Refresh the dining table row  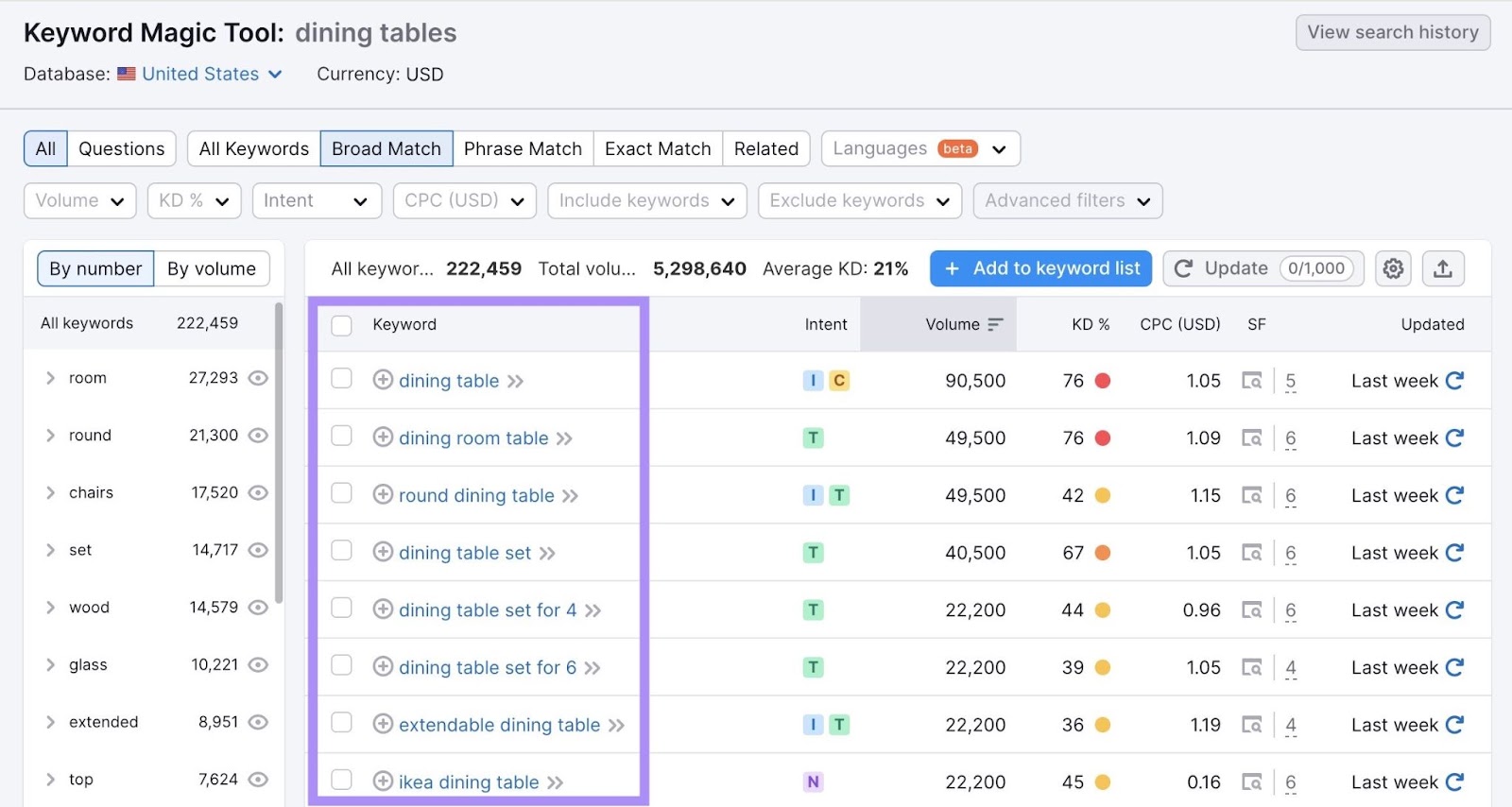1454,381
